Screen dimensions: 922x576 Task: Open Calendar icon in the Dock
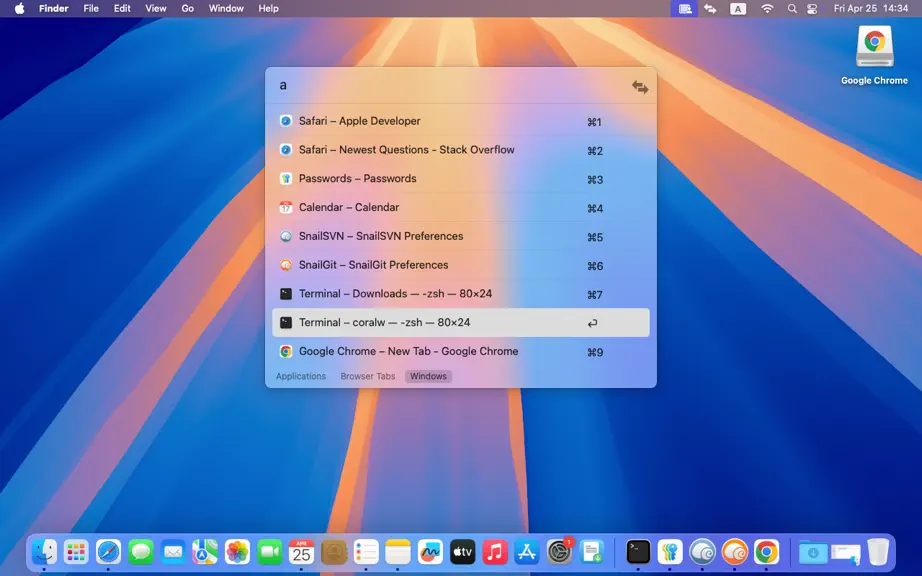(302, 552)
